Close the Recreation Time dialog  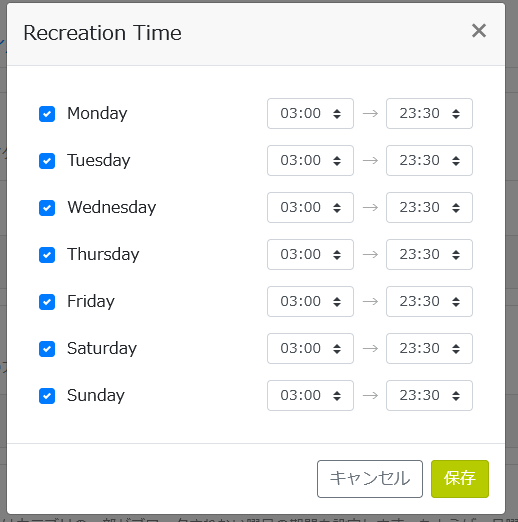(479, 31)
